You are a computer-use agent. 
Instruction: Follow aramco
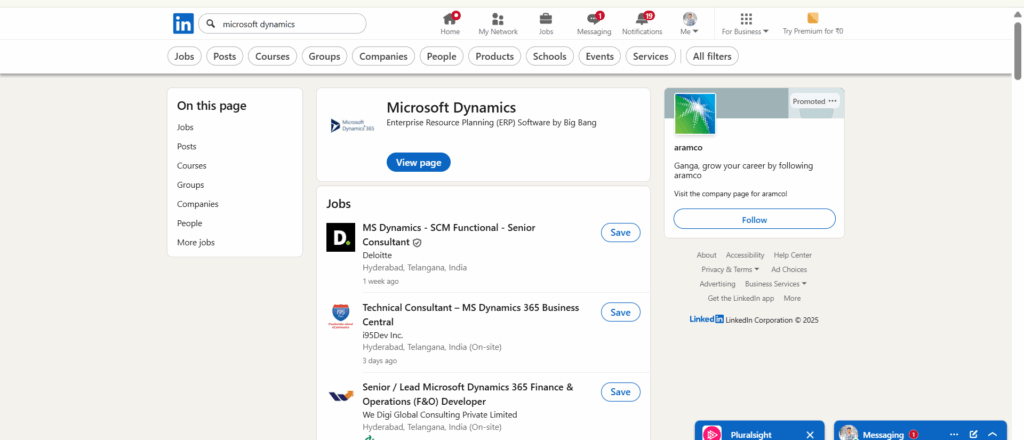(x=754, y=219)
